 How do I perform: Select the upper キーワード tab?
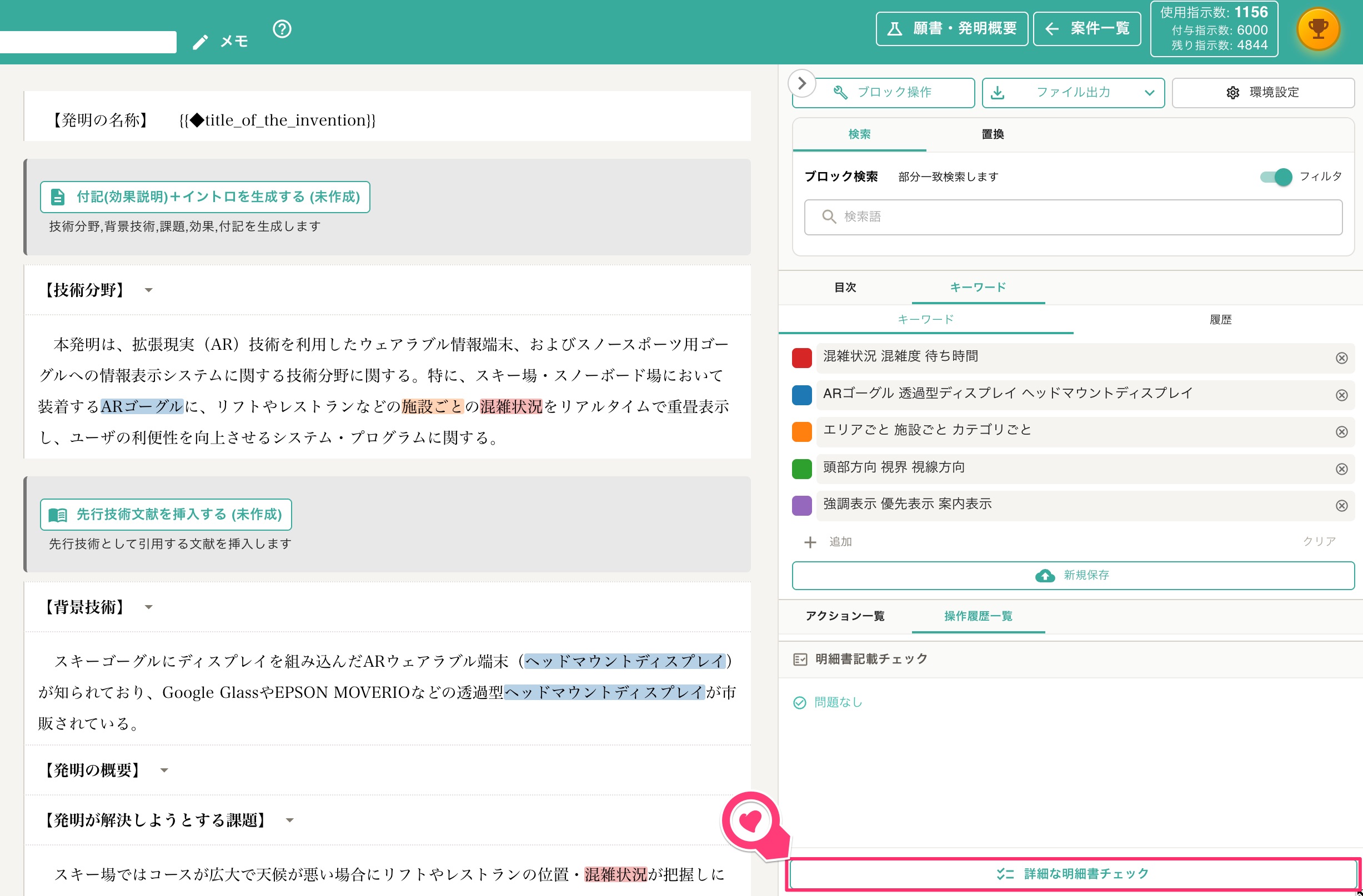click(978, 288)
